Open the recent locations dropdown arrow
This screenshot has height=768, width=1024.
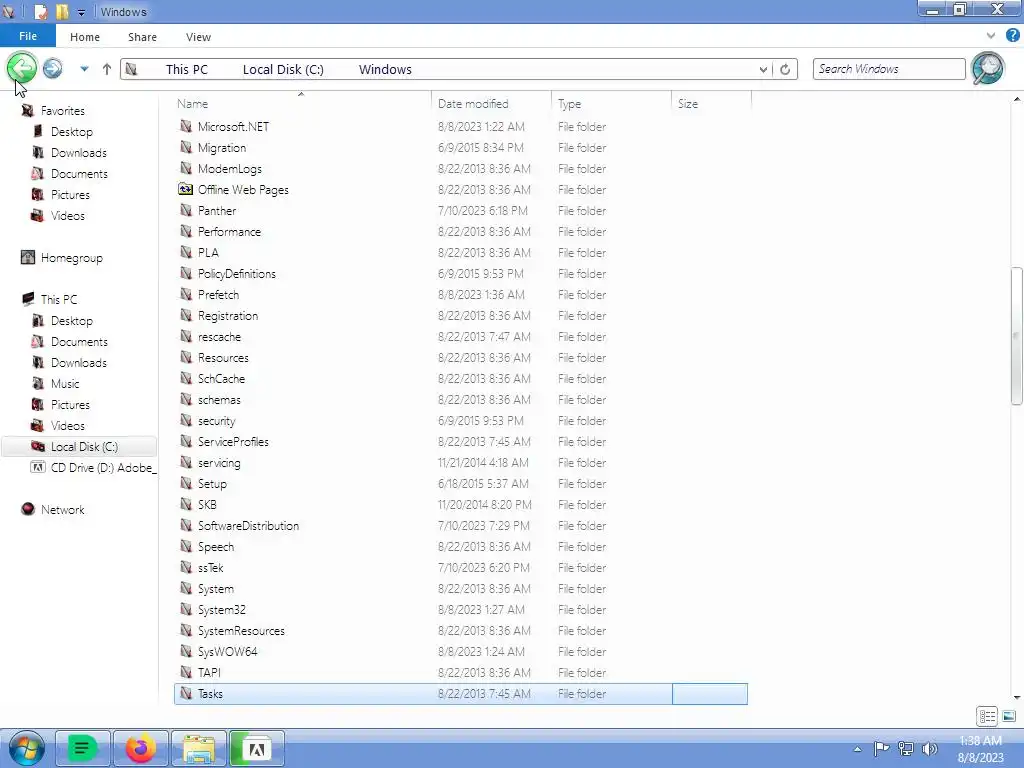(x=84, y=69)
